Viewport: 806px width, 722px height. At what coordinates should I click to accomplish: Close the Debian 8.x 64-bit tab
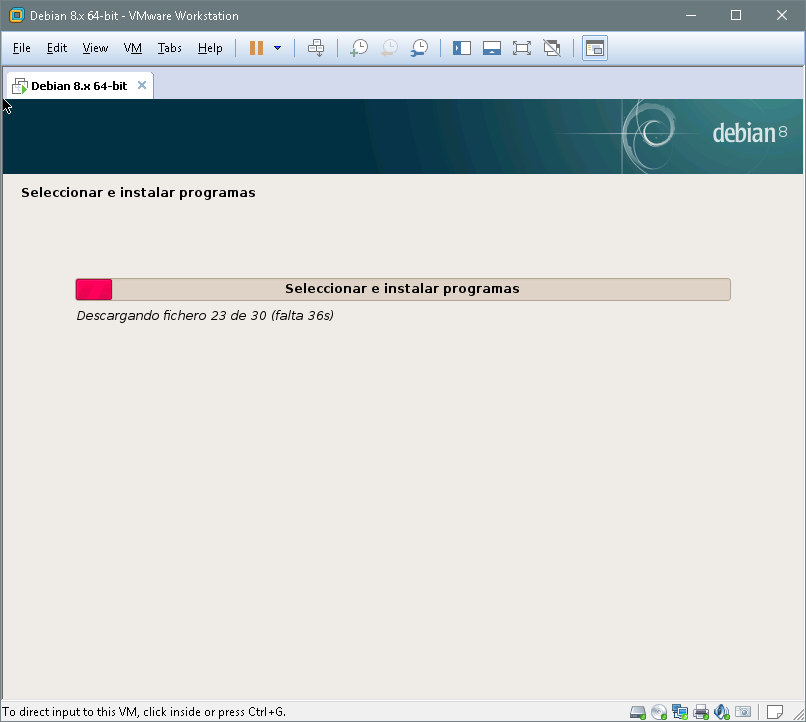(142, 85)
